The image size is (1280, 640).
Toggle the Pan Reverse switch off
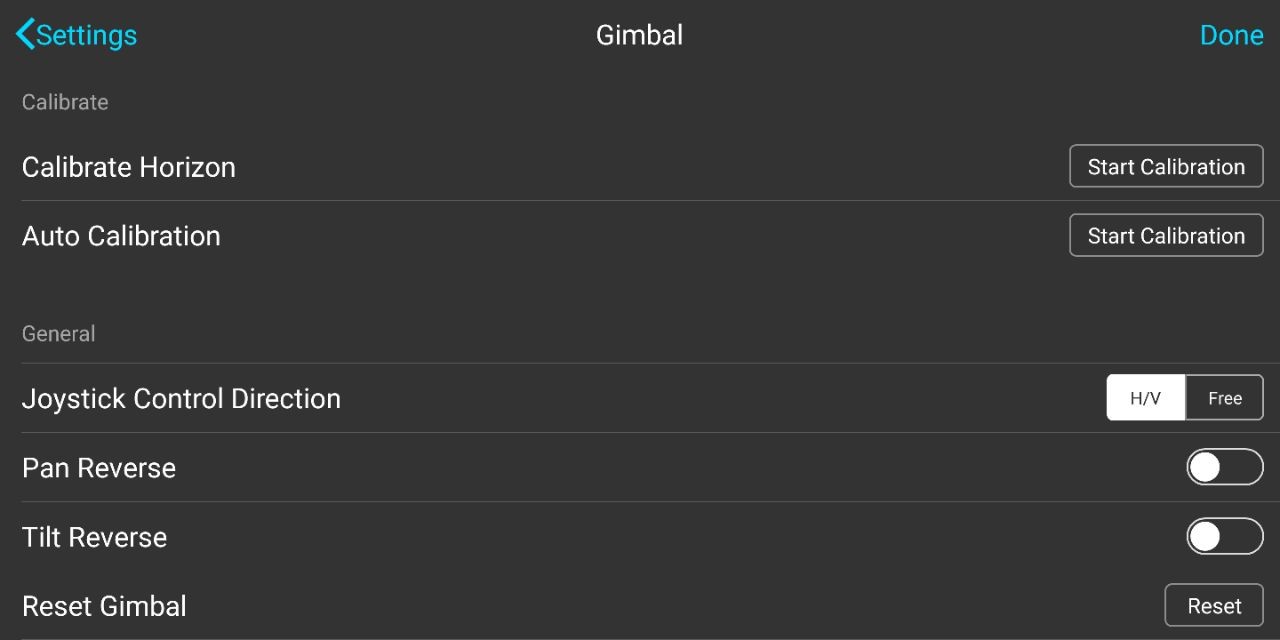pos(1225,467)
